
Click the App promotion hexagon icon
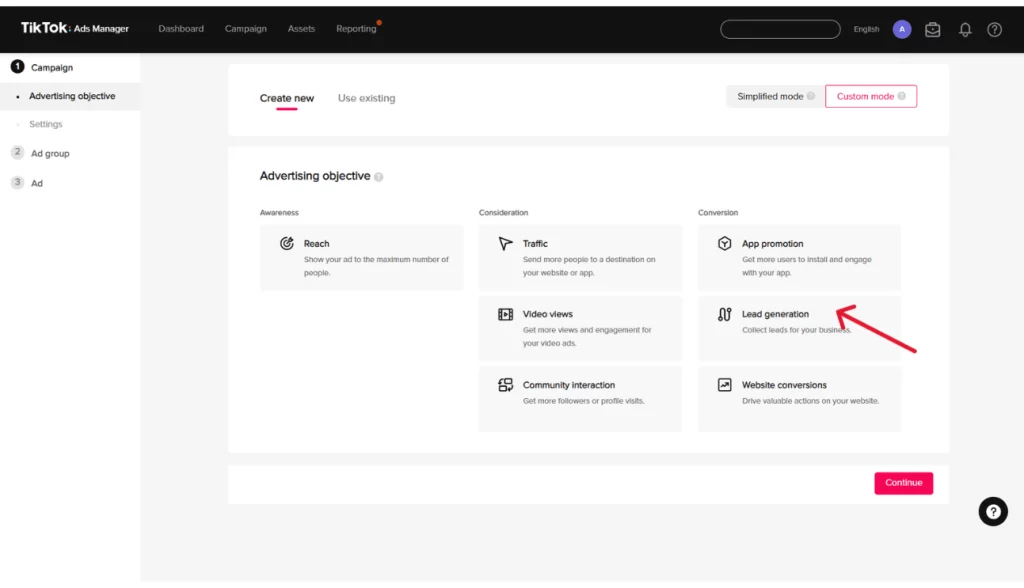click(724, 244)
